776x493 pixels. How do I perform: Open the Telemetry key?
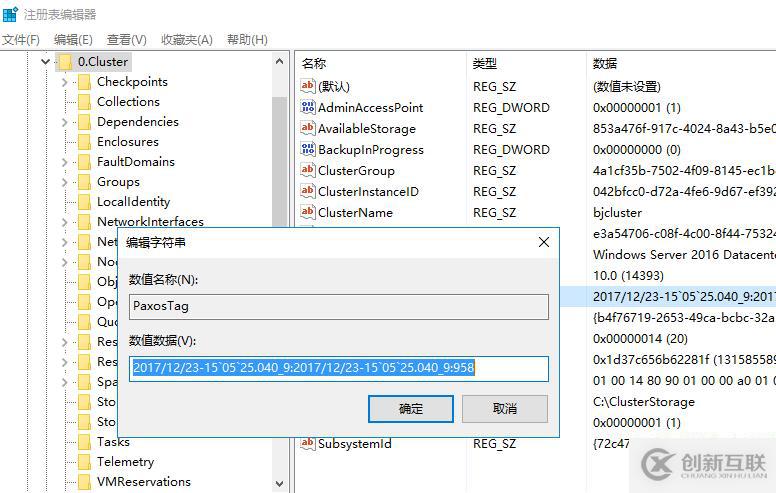click(x=125, y=462)
